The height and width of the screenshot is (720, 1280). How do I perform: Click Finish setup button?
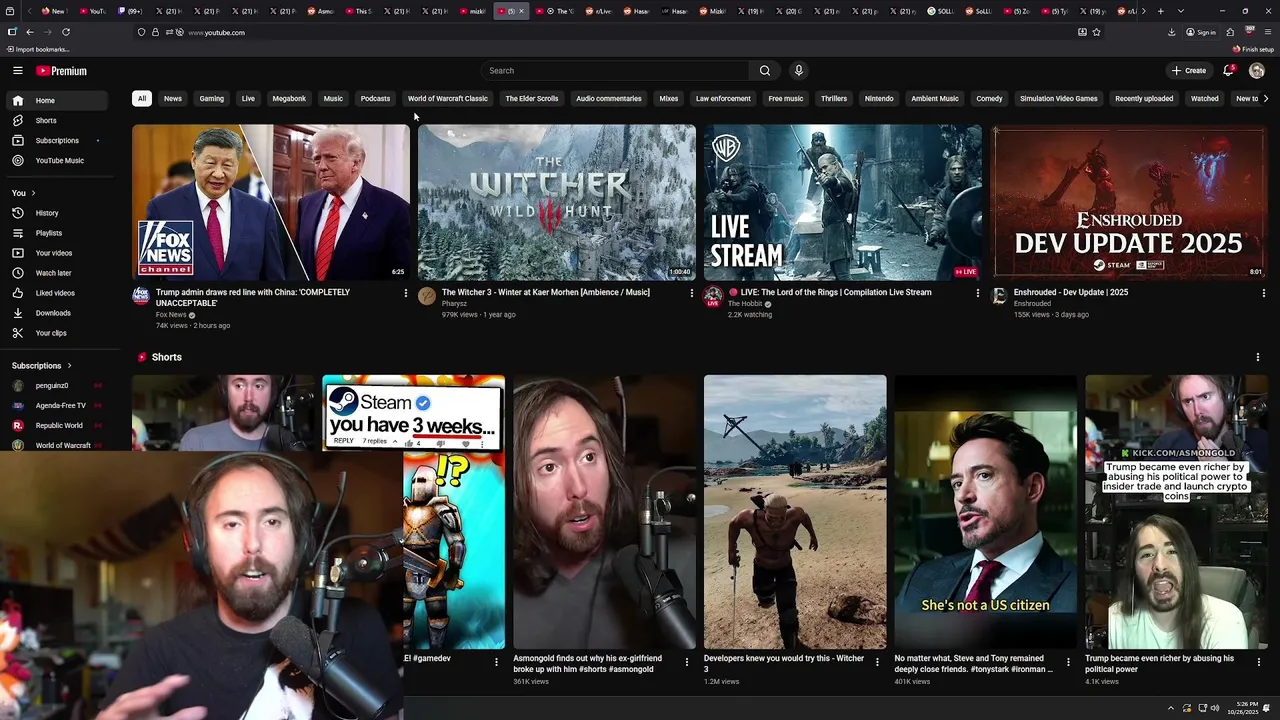click(x=1253, y=49)
